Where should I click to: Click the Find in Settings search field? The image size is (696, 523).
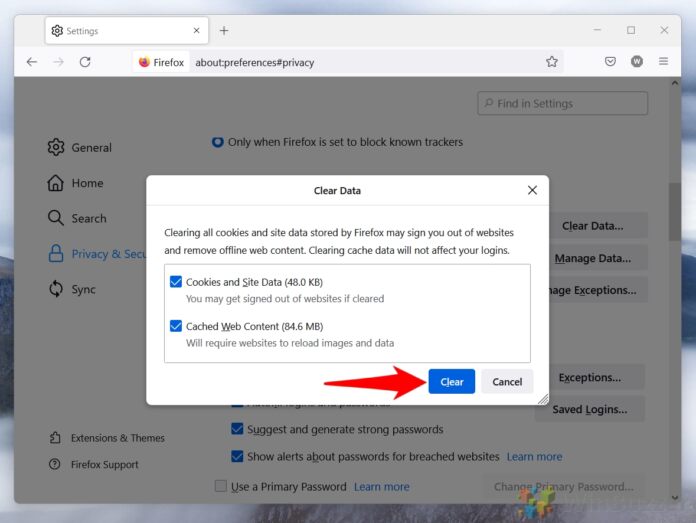click(x=562, y=103)
